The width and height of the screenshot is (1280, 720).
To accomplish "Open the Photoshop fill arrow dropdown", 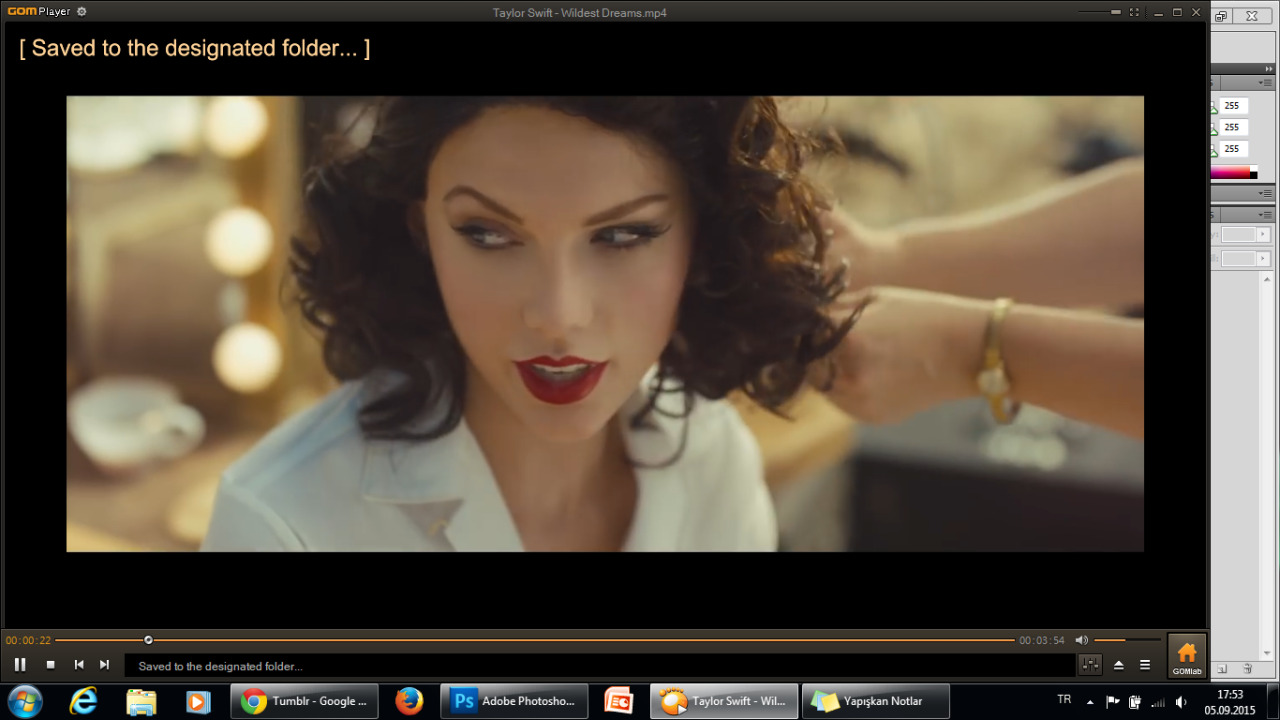I will [x=1263, y=259].
